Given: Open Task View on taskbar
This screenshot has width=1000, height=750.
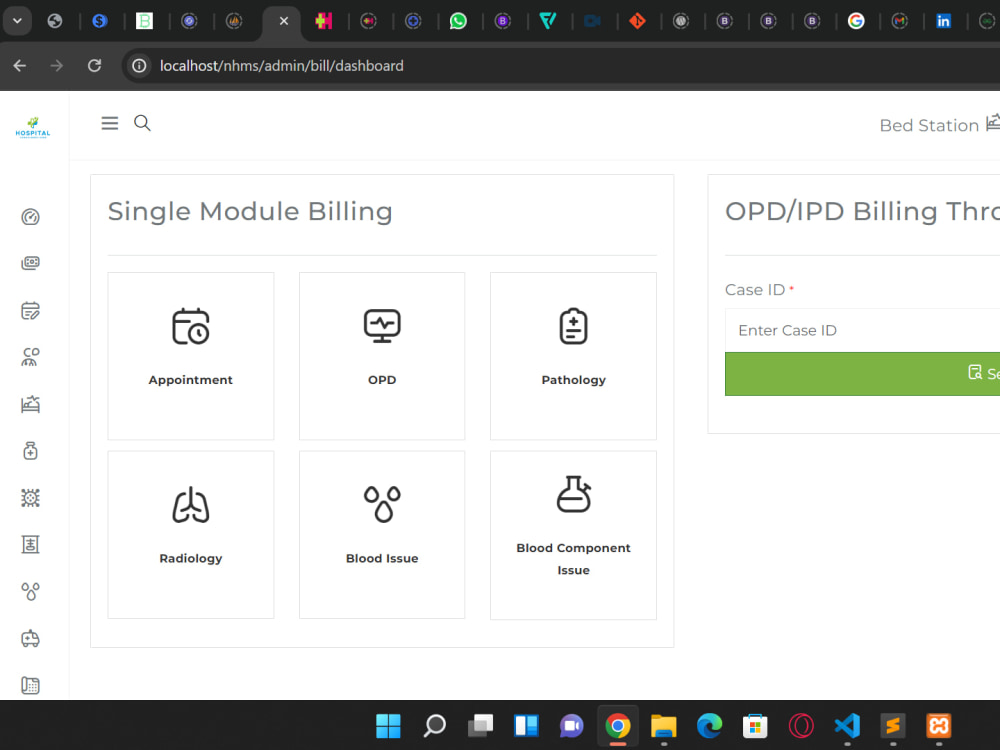Looking at the screenshot, I should [480, 726].
